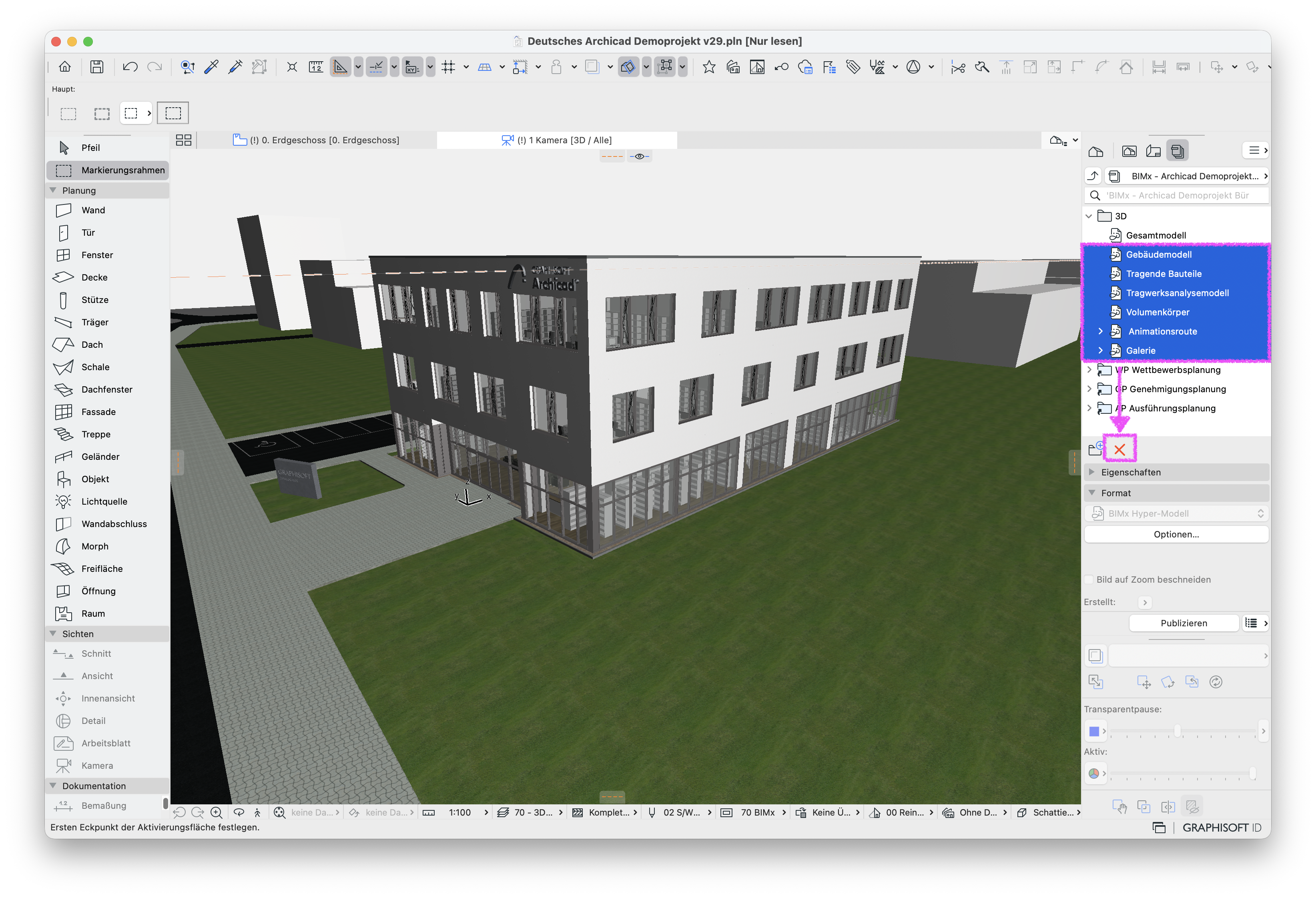Click the Transparentpause blue color swatch
Screen dimensions: 1316x898
[x=1094, y=731]
